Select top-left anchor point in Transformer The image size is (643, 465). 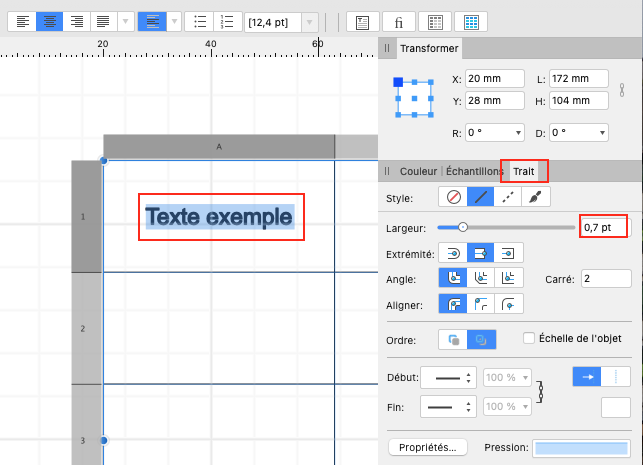point(398,82)
